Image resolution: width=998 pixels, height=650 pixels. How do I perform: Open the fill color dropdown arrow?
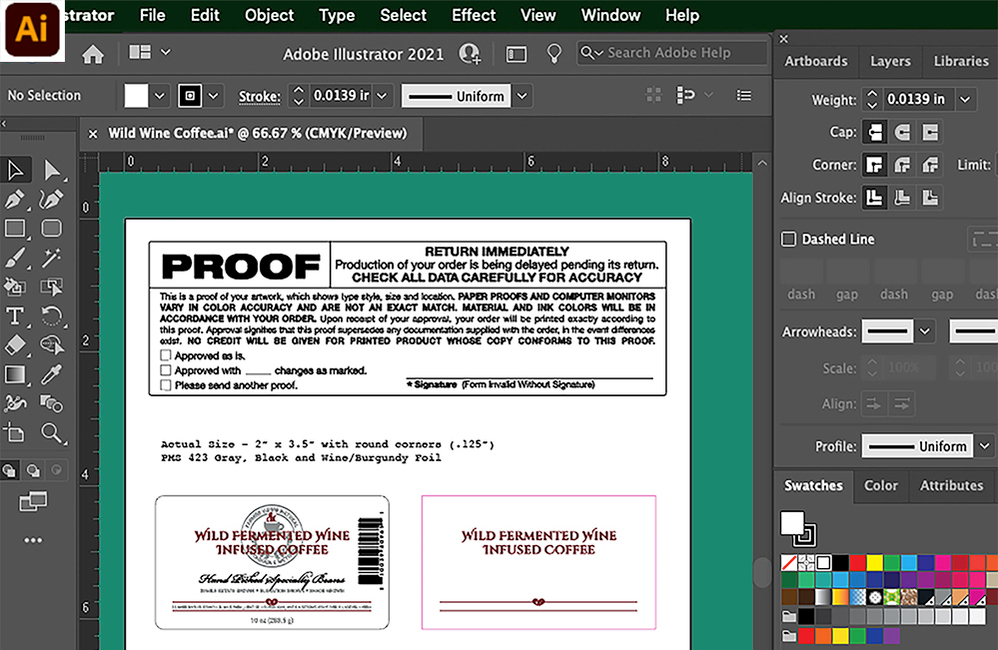pos(160,96)
